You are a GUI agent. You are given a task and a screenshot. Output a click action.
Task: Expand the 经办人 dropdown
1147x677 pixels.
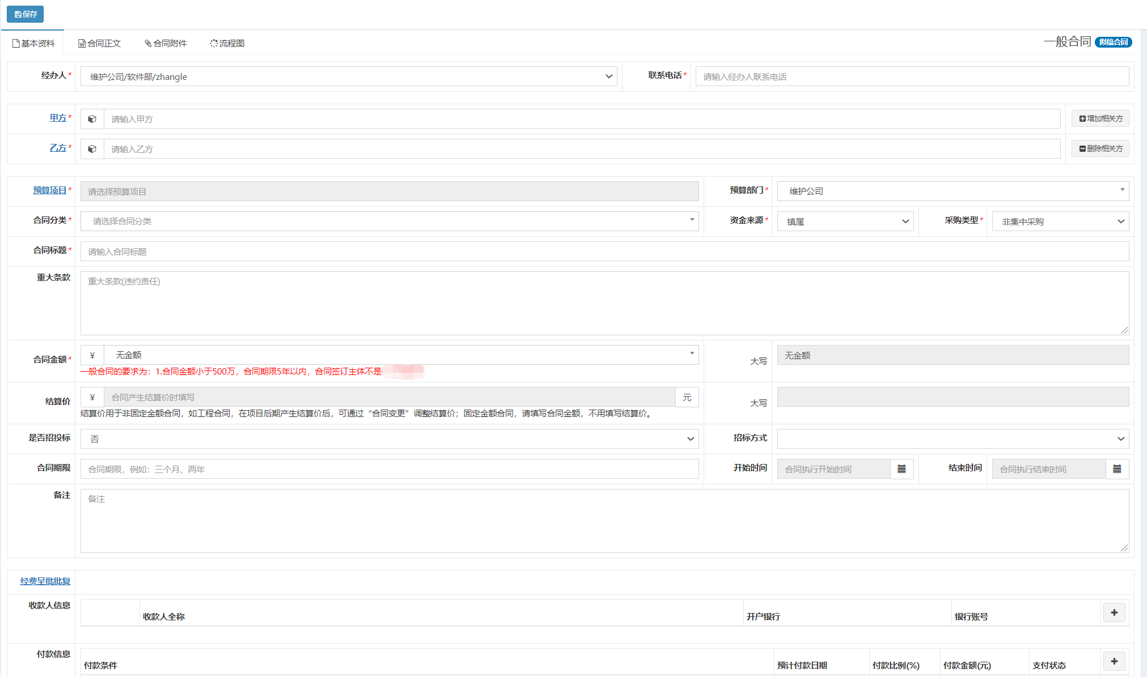tap(348, 77)
